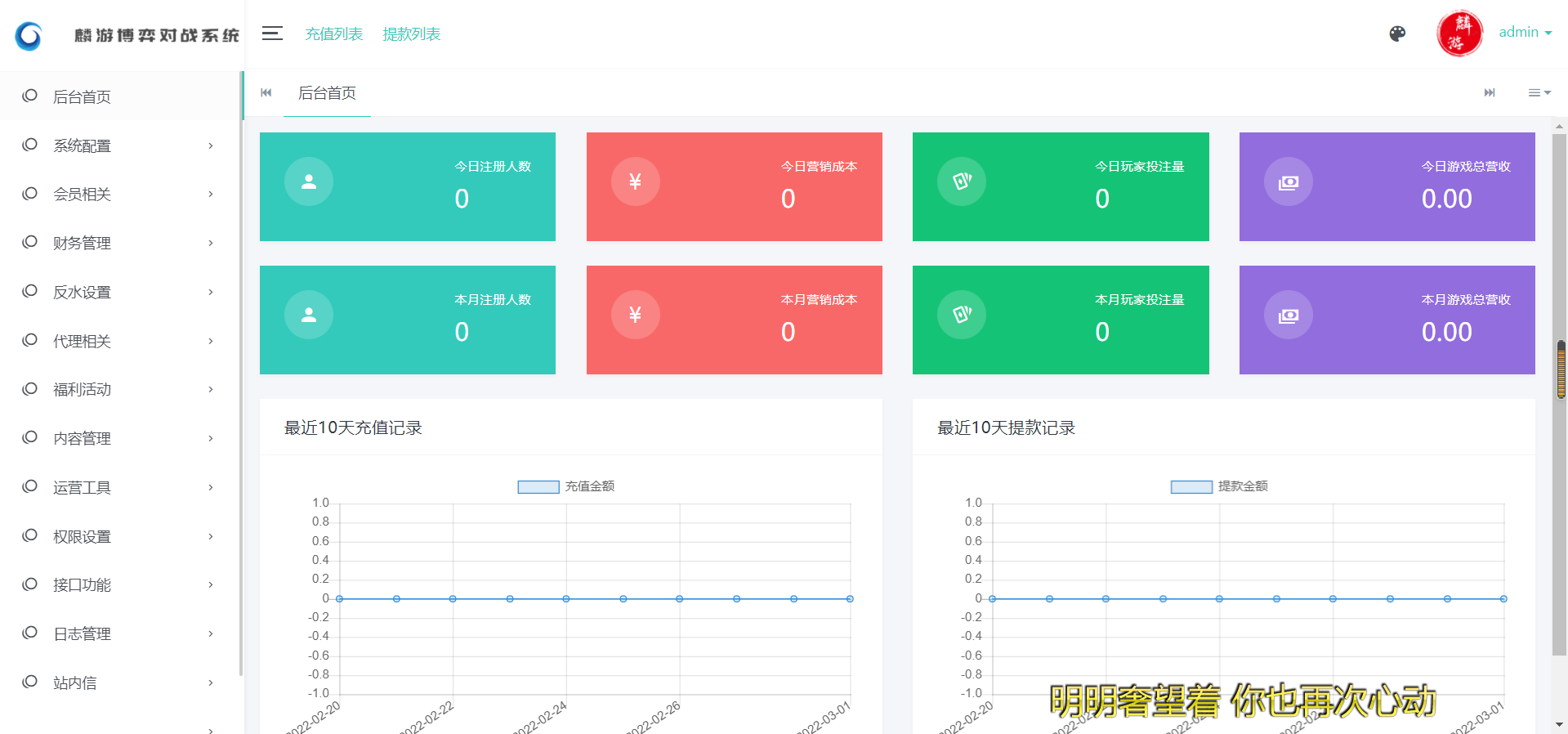Click the 今日注册人数 user icon
1568x734 pixels.
click(309, 181)
